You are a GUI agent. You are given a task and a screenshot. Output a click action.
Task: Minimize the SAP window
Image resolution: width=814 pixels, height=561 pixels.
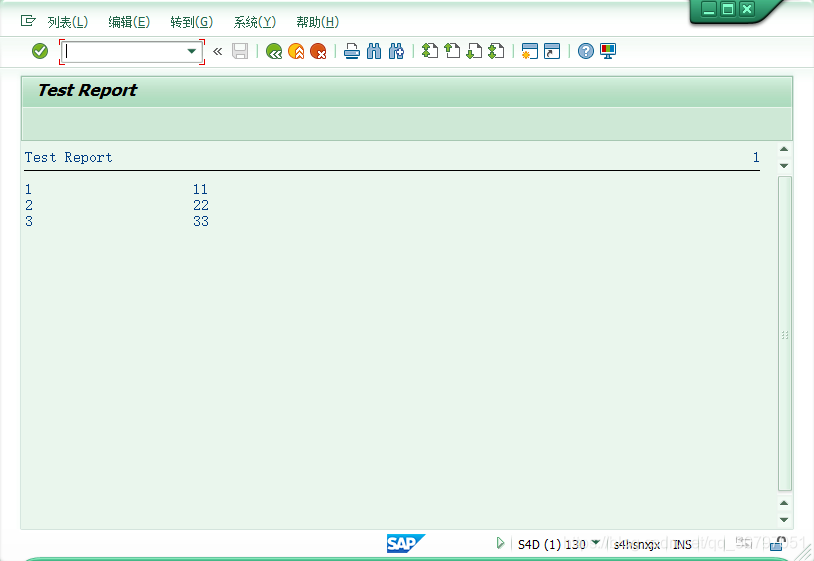coord(709,9)
